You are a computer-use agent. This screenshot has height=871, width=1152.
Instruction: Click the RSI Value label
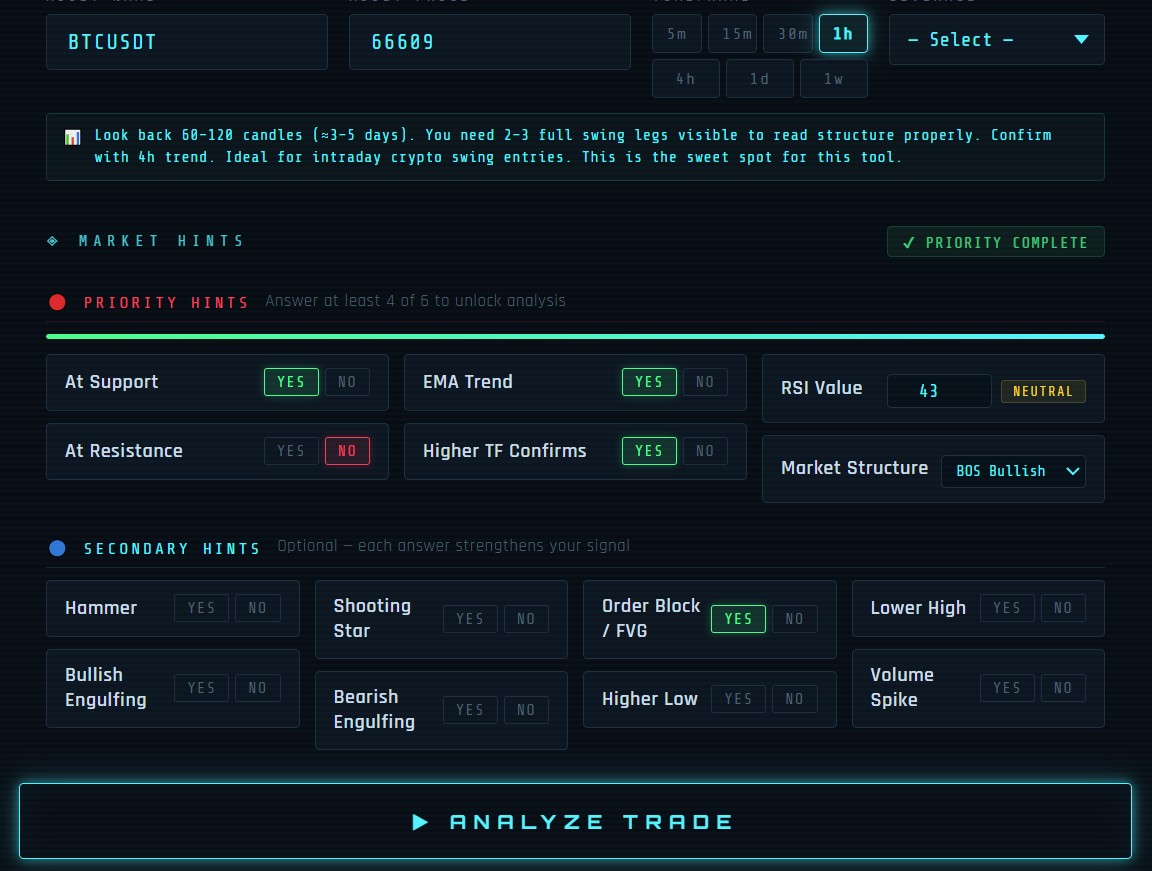(x=821, y=388)
